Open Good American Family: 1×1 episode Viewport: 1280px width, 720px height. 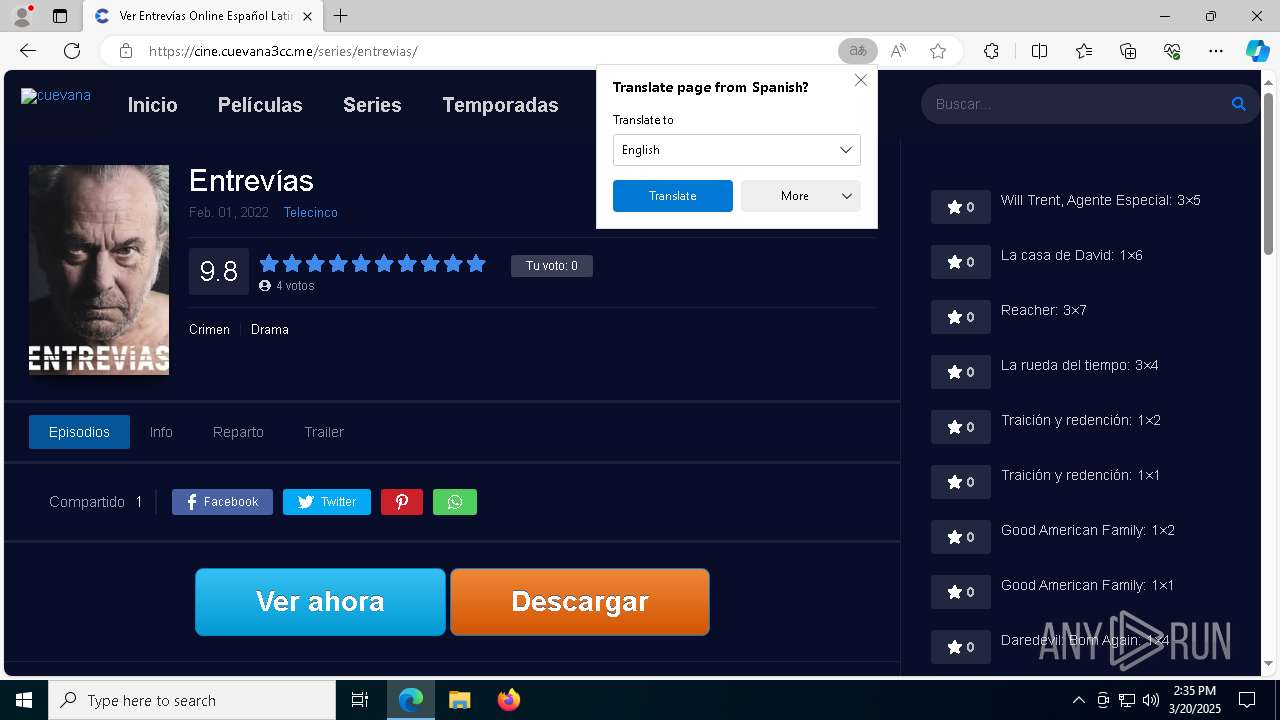(x=1088, y=585)
